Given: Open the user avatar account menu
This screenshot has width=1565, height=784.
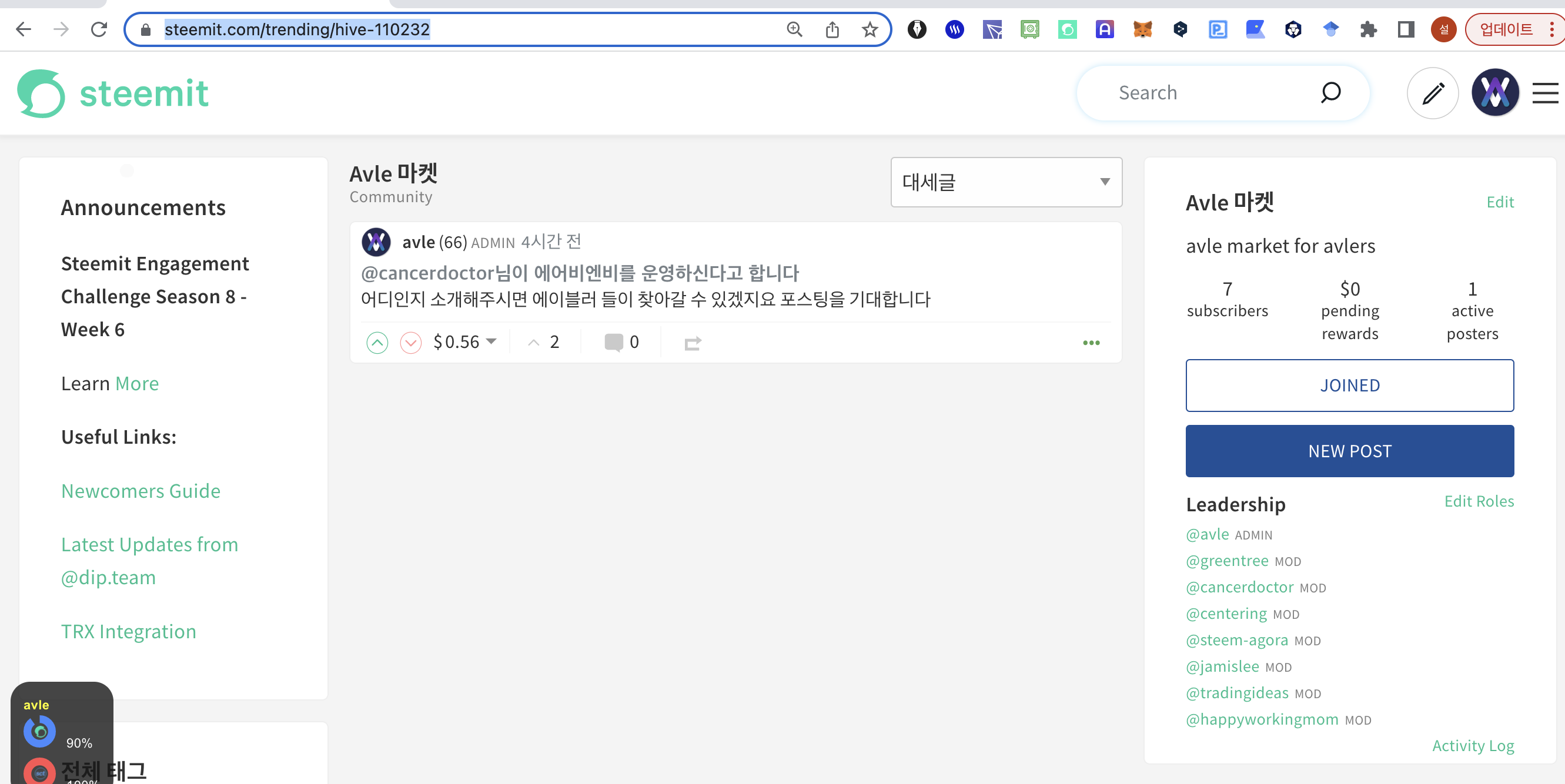Looking at the screenshot, I should (x=1494, y=93).
